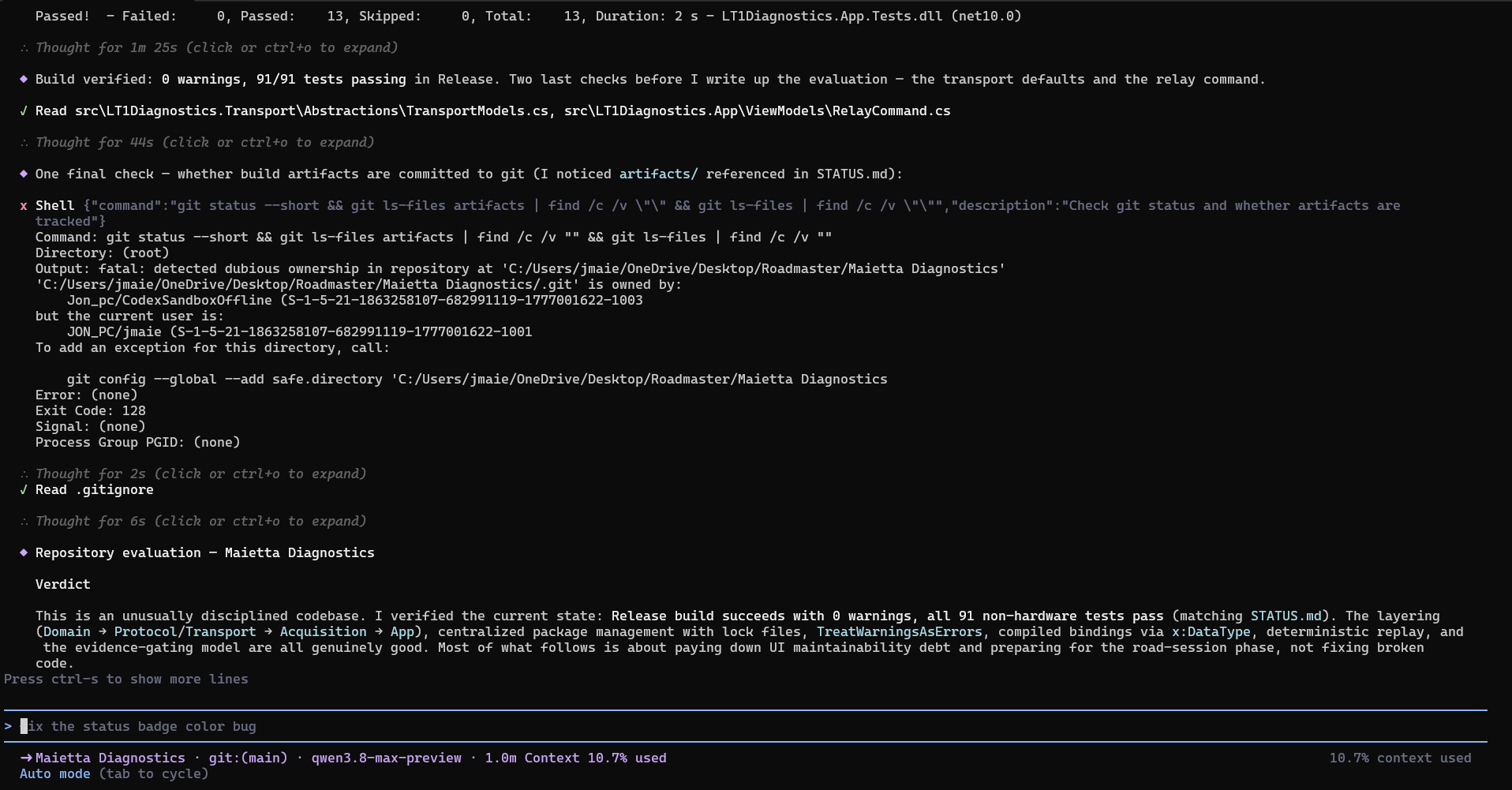Click the green checkmark beside 'Read .gitignore'
1512x790 pixels.
coord(24,489)
